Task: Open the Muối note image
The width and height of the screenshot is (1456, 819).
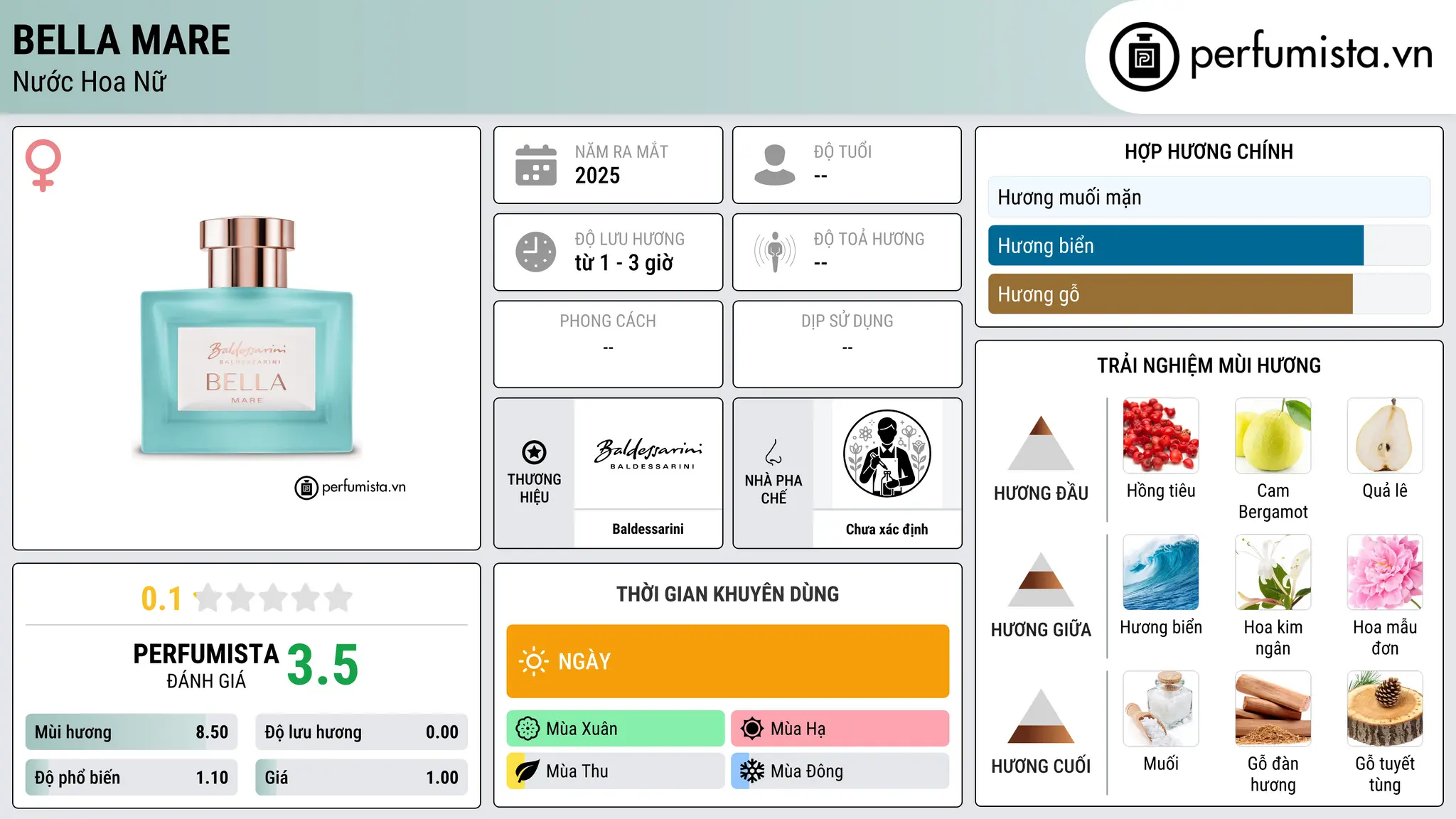Action: click(x=1161, y=709)
